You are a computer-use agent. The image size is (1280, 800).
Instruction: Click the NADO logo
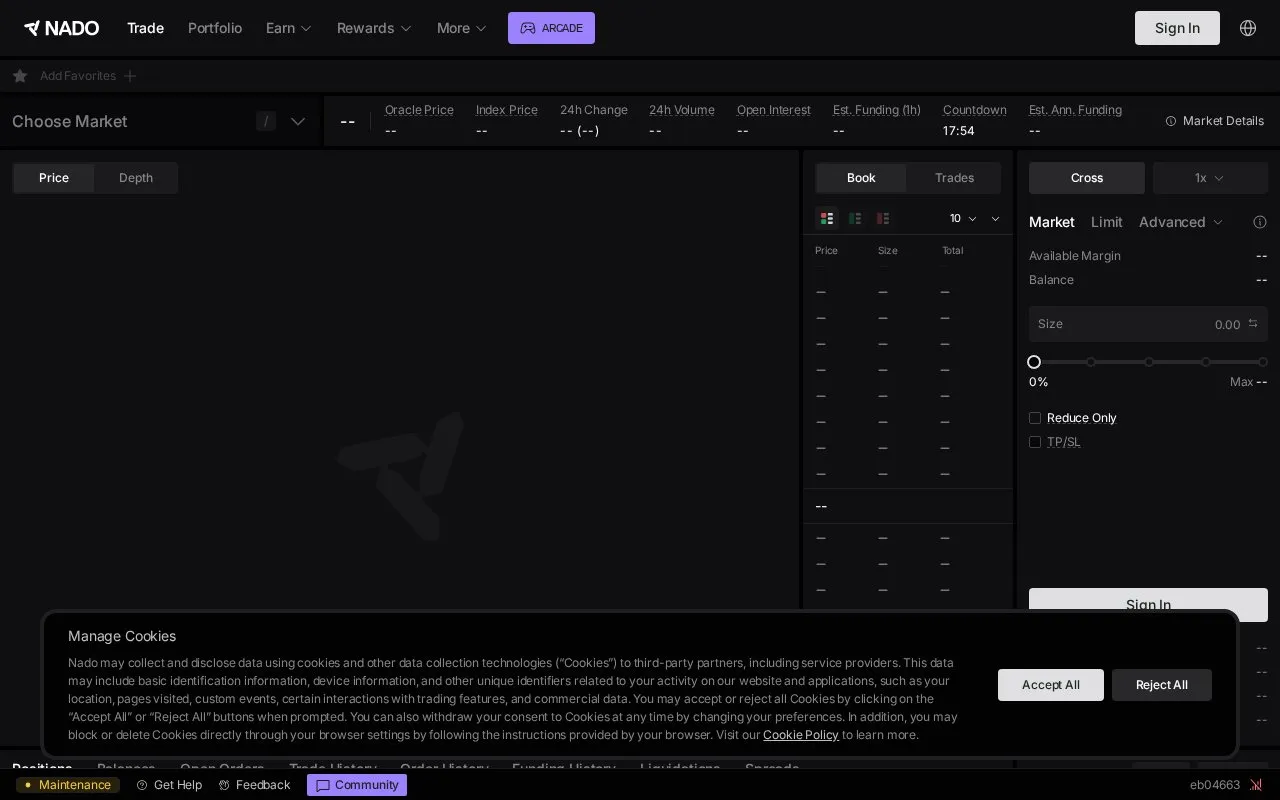coord(61,28)
